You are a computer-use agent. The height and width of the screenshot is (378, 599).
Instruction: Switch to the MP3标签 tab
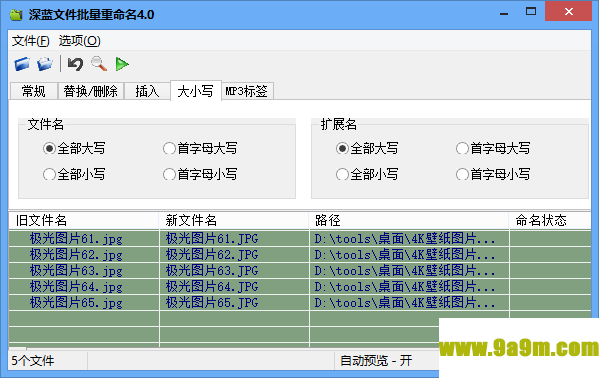click(x=247, y=91)
